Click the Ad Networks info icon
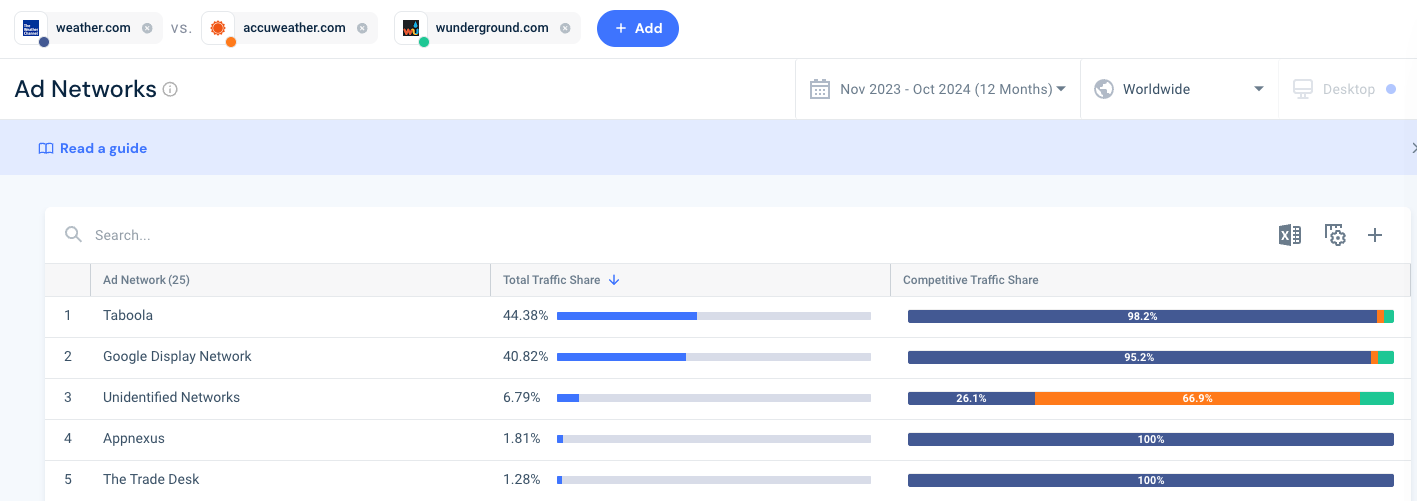This screenshot has height=501, width=1417. 170,89
